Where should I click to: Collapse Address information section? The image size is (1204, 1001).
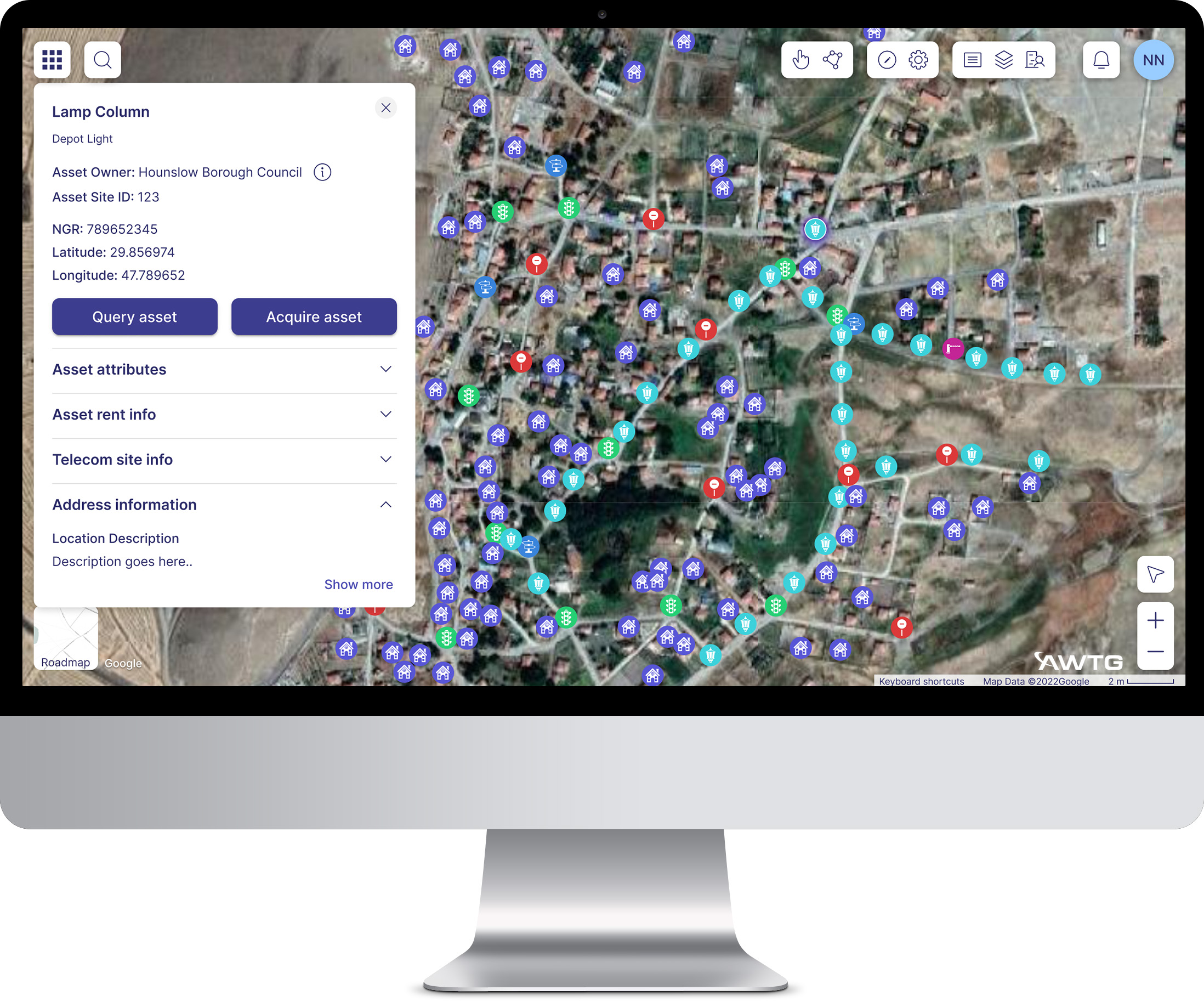click(224, 505)
